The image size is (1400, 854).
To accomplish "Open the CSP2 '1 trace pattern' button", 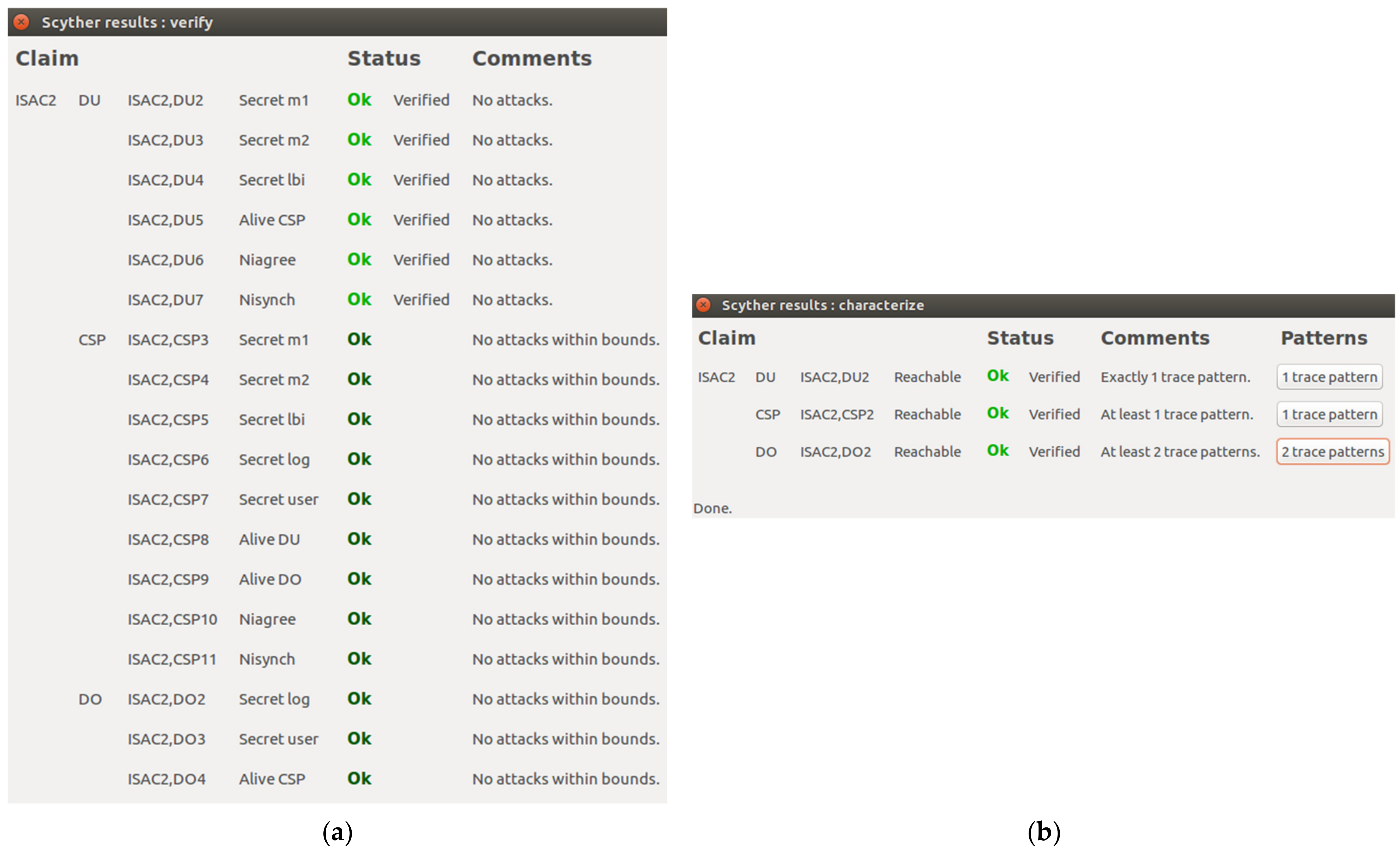I will tap(1329, 415).
